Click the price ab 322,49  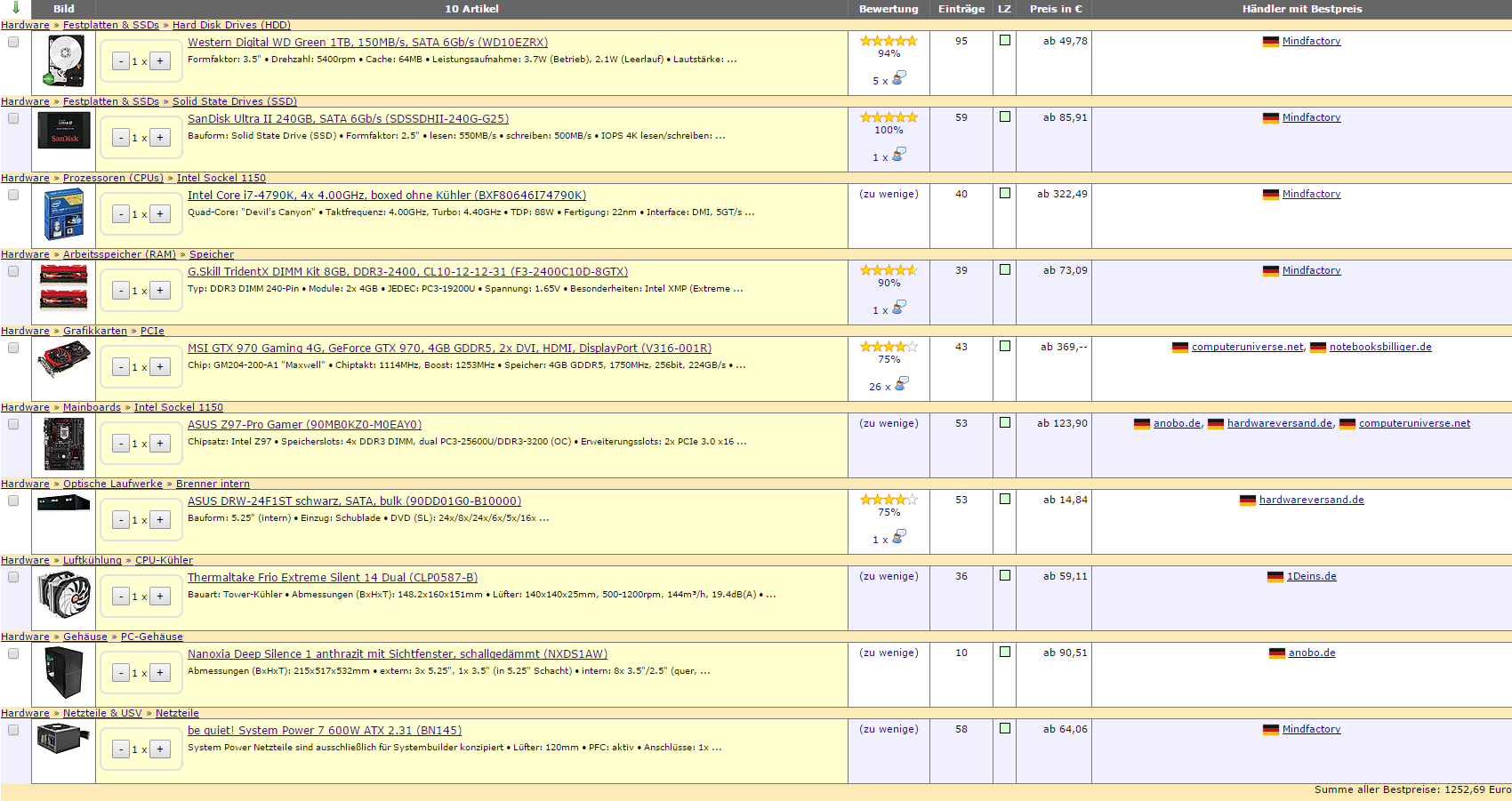point(1062,194)
